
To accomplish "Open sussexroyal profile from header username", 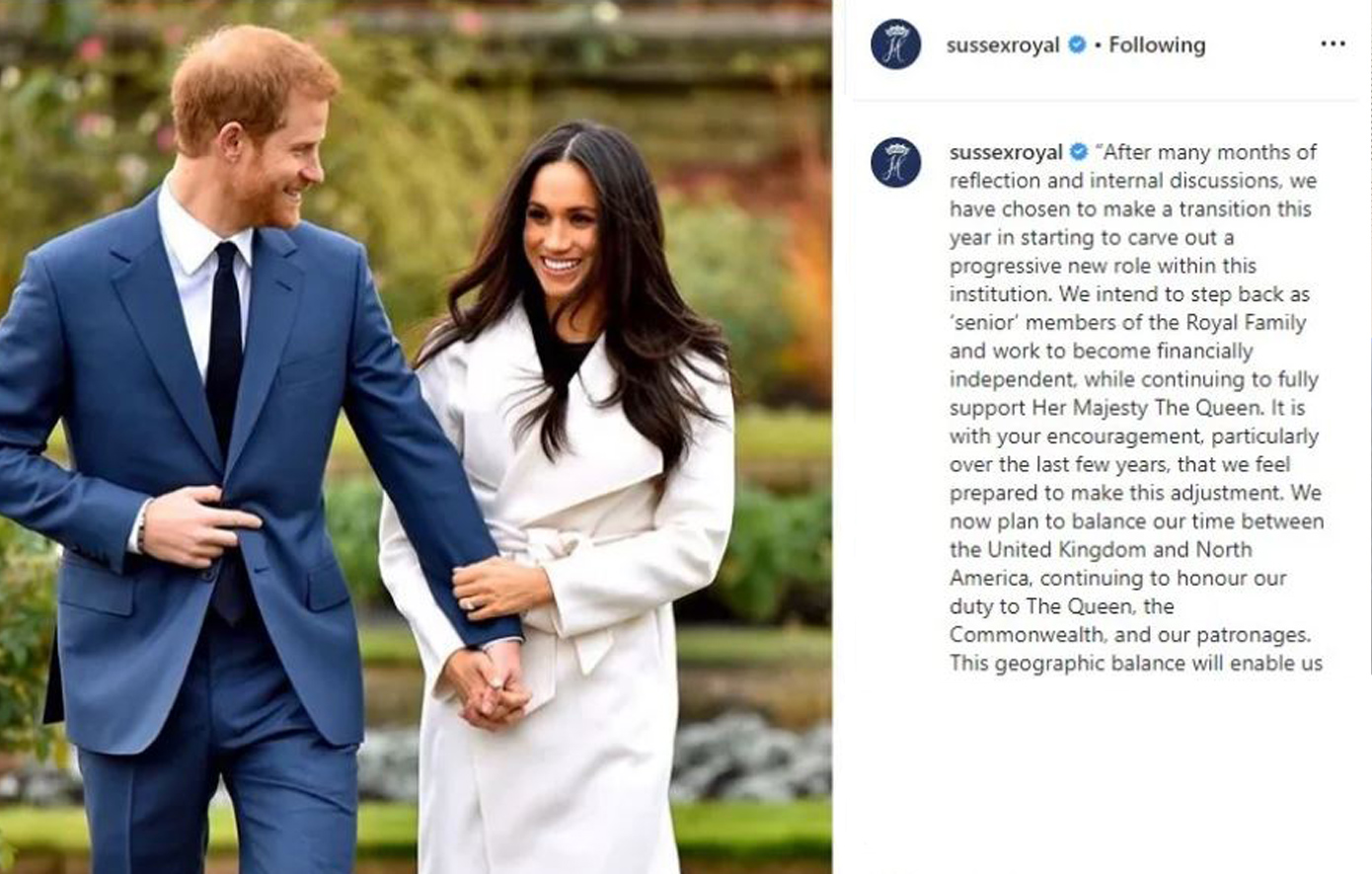I will 1003,45.
